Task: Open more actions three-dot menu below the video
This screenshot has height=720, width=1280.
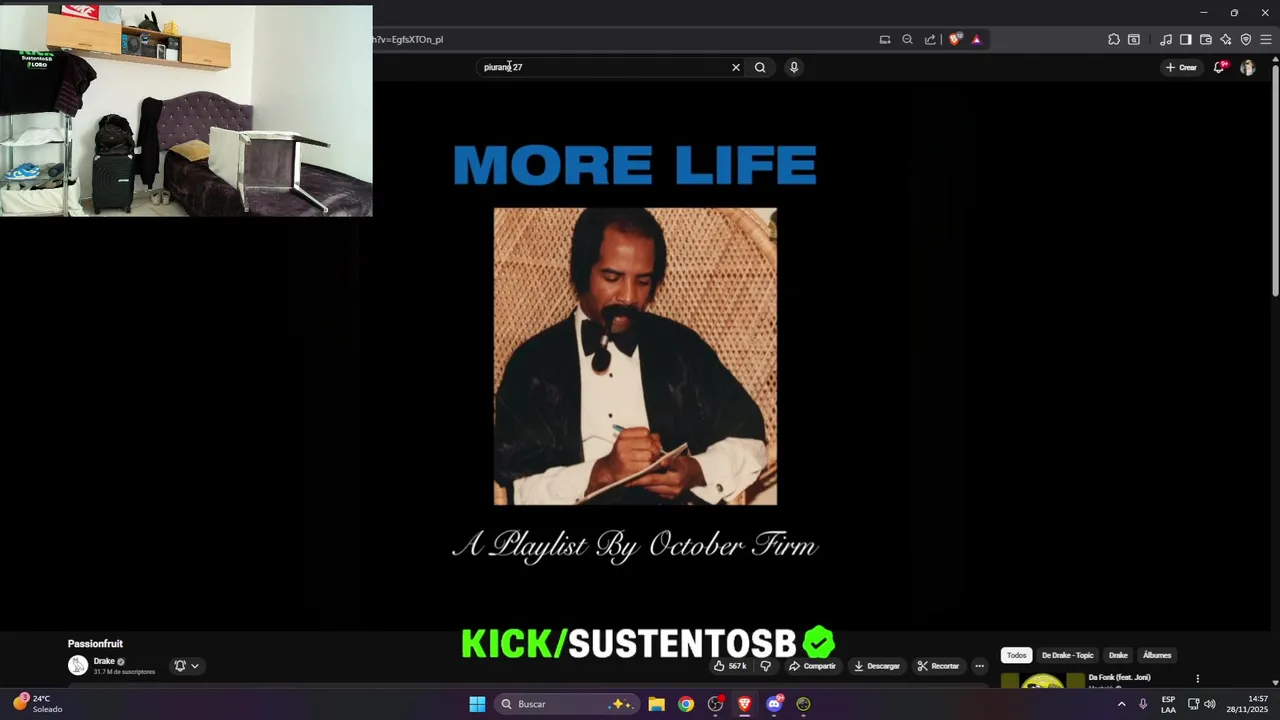Action: 980,666
